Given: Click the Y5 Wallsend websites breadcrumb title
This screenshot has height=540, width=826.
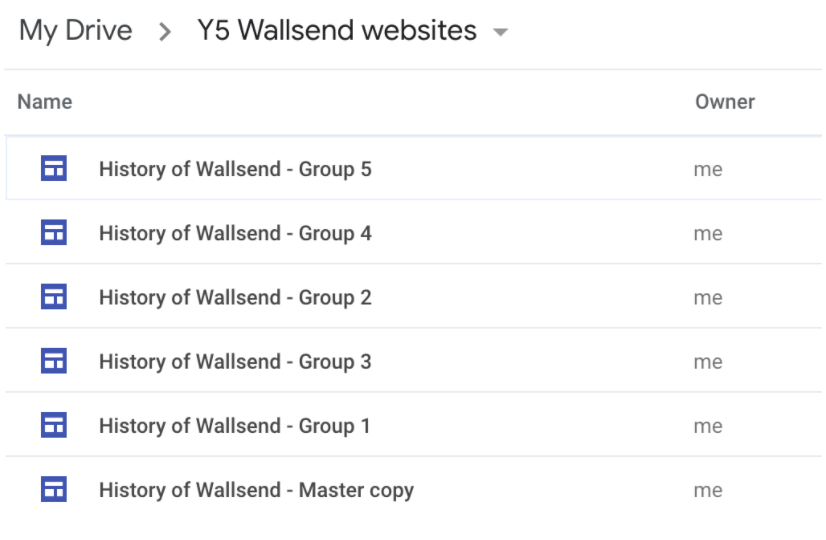Looking at the screenshot, I should (x=337, y=30).
